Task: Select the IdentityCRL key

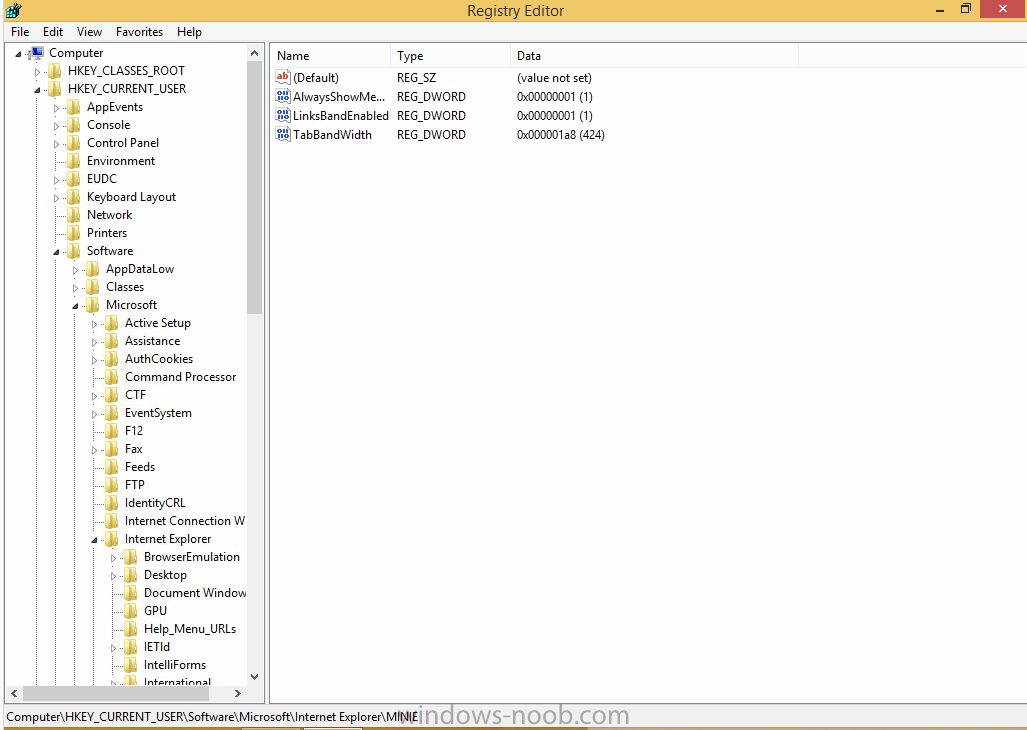Action: pos(155,503)
